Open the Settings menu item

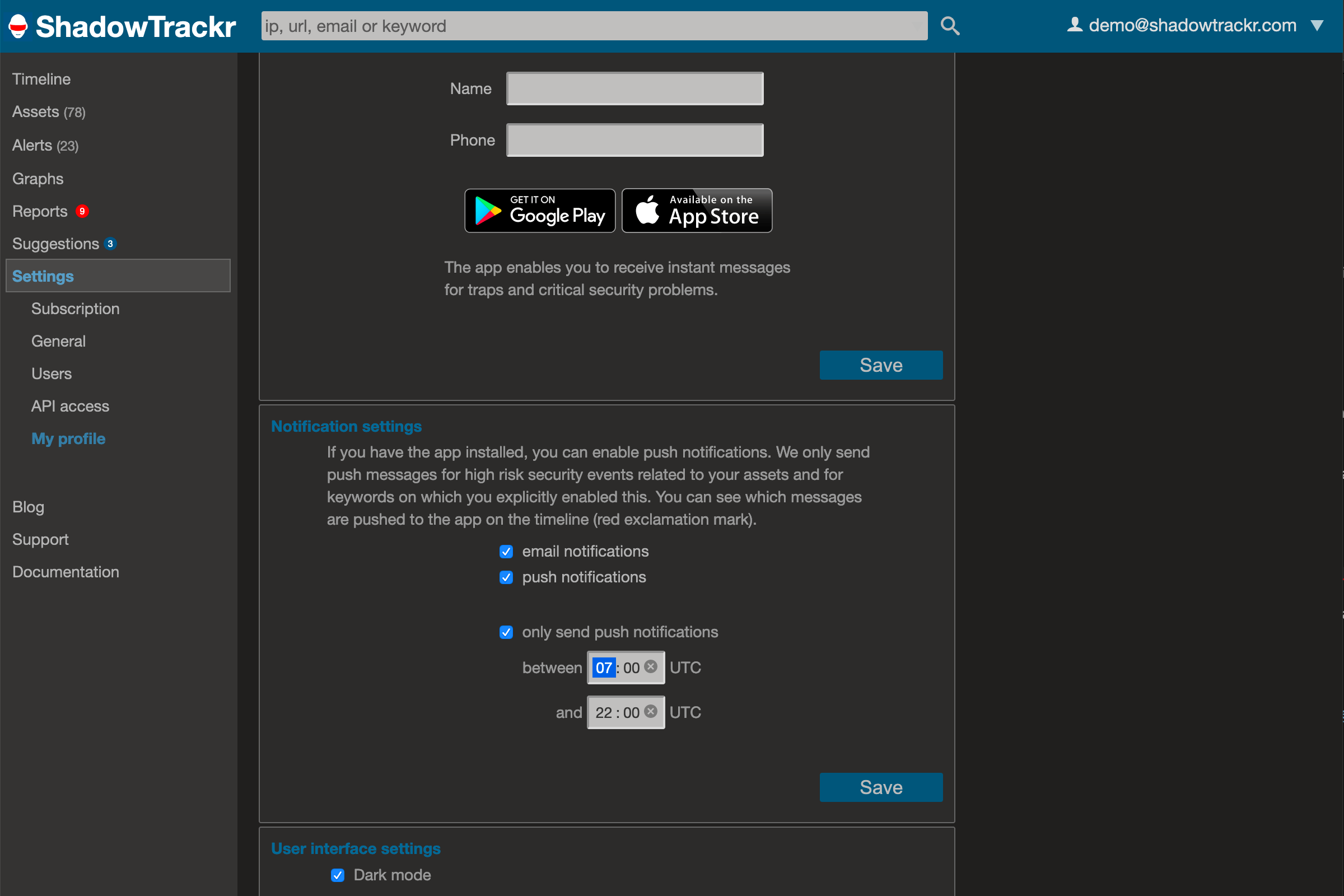[x=43, y=276]
